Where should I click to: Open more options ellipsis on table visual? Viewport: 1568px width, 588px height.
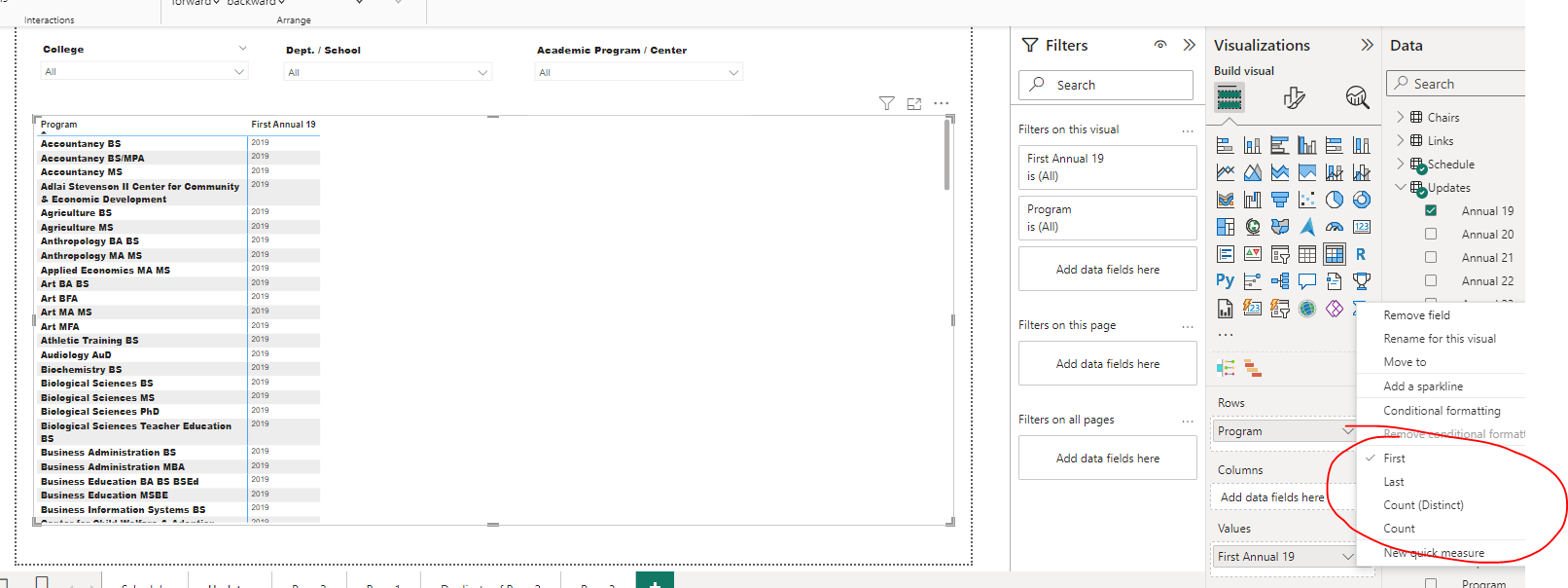(941, 103)
